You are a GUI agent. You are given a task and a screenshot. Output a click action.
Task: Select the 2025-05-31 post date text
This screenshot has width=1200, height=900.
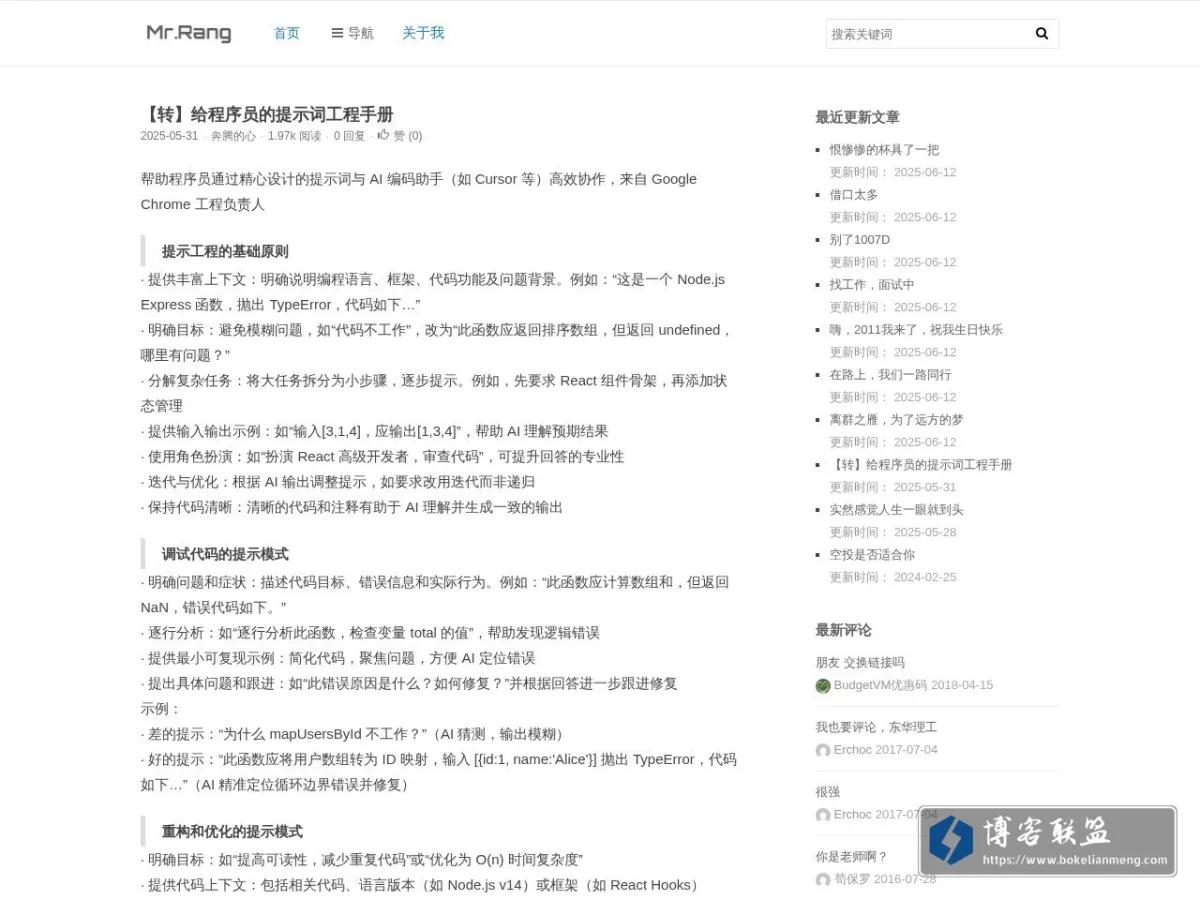(169, 136)
